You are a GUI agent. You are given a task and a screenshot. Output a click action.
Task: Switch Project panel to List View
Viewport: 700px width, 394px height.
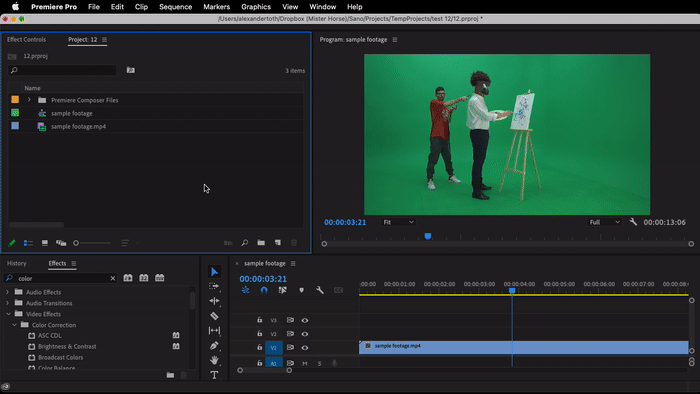pyautogui.click(x=28, y=243)
